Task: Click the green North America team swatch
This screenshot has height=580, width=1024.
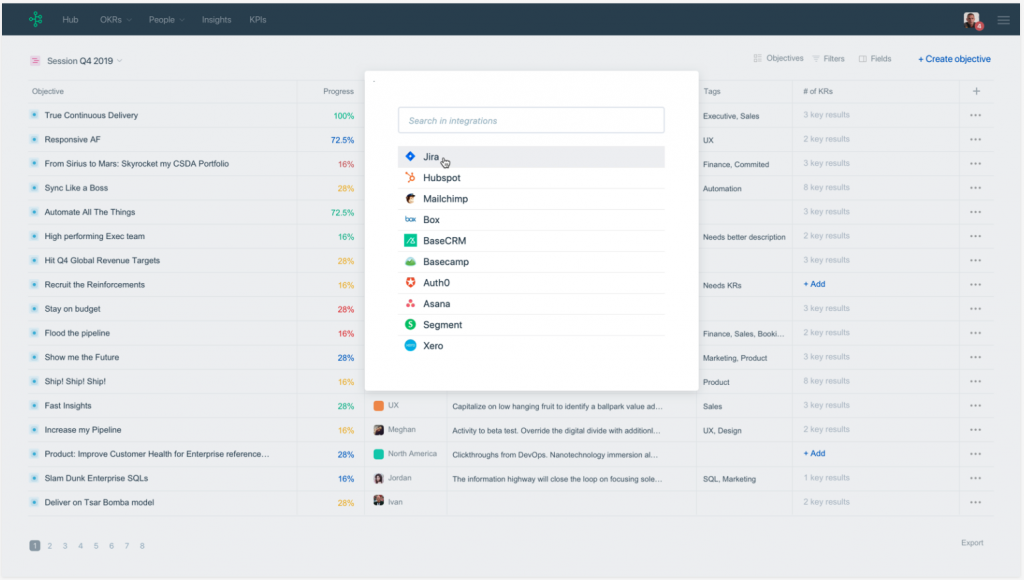Action: [378, 454]
